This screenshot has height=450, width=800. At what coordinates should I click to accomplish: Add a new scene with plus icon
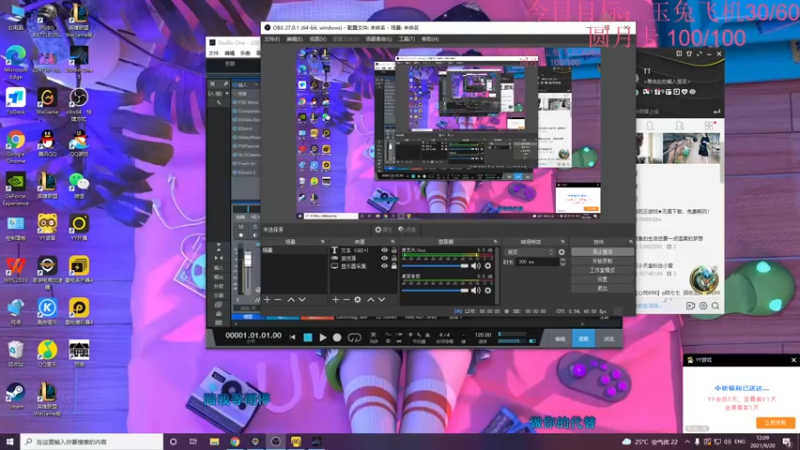point(267,299)
